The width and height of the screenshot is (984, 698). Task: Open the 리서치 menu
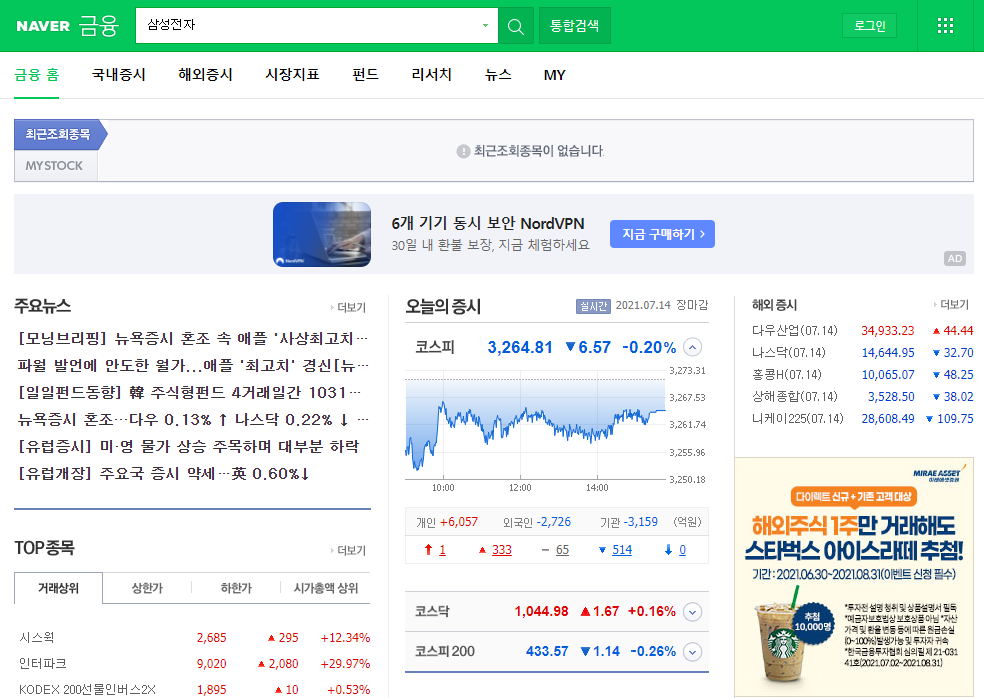click(x=432, y=75)
